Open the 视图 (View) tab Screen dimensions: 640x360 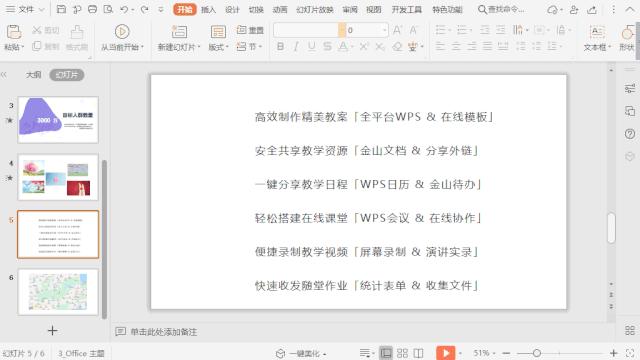(x=373, y=9)
